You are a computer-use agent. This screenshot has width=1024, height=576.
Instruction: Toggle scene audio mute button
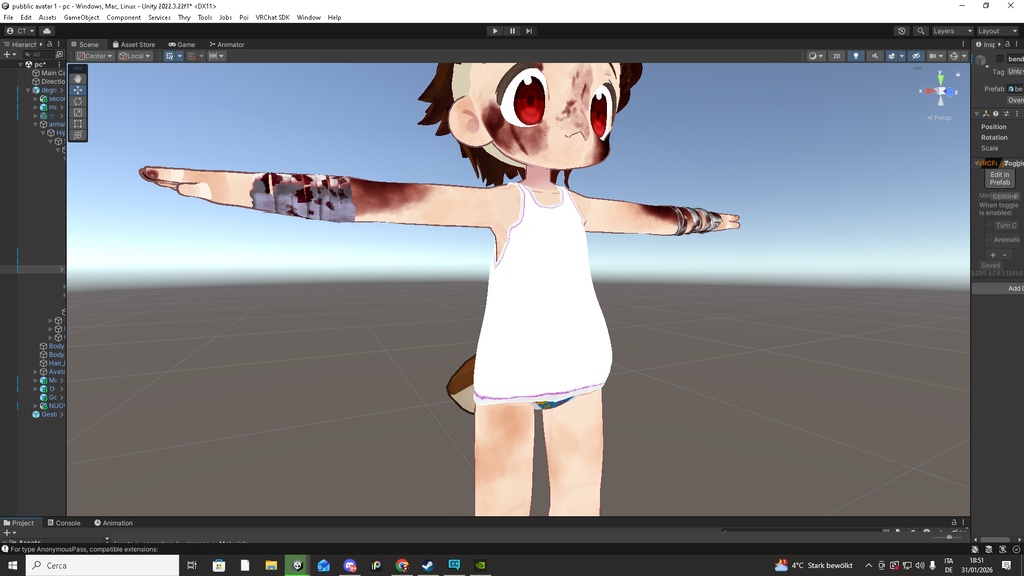tap(874, 56)
